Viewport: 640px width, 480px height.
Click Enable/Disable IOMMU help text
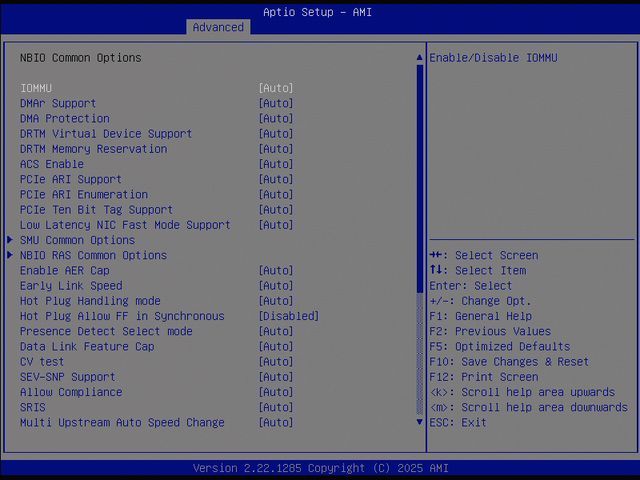click(x=493, y=58)
